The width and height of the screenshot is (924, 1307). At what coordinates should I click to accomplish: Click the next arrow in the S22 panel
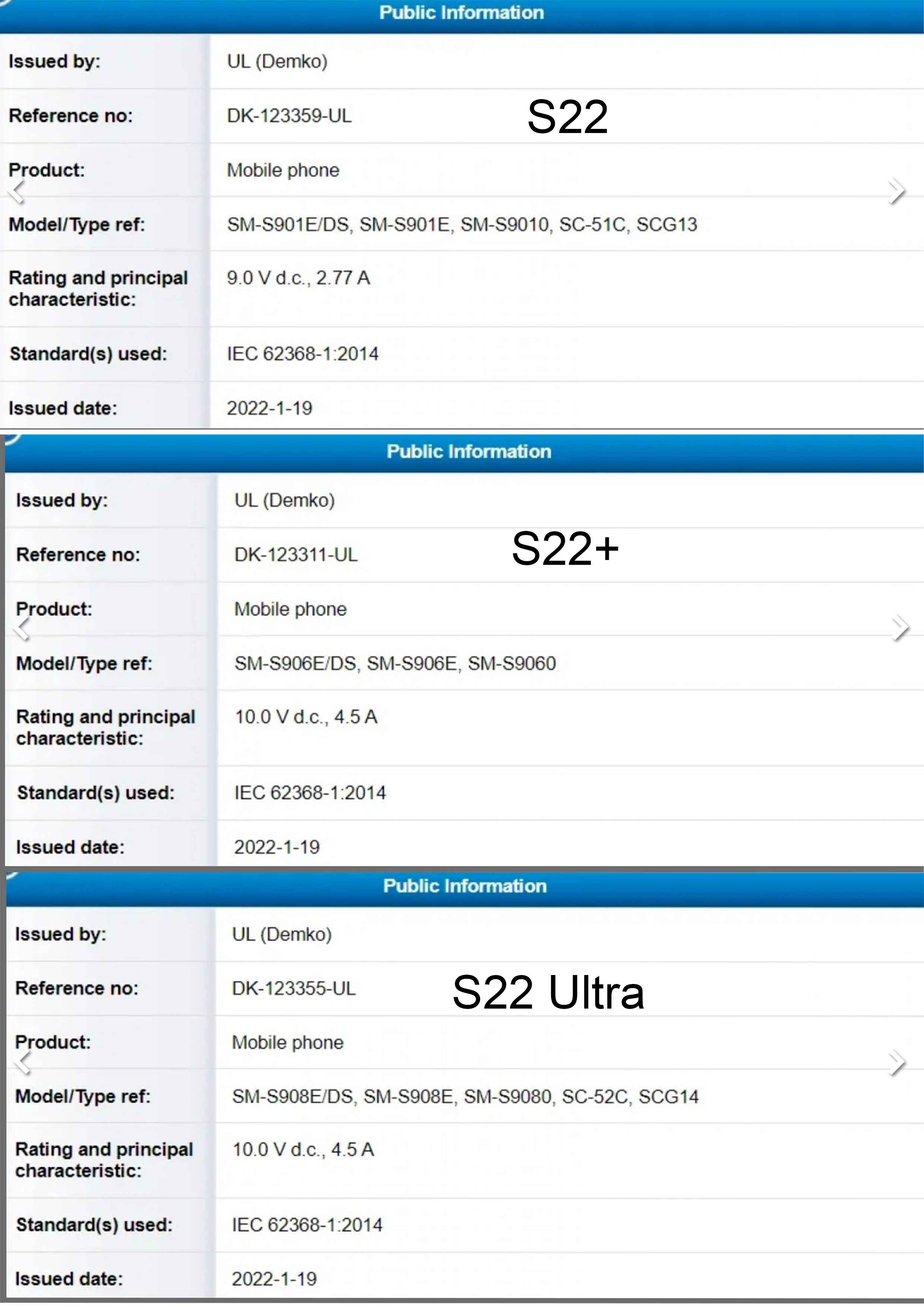896,191
